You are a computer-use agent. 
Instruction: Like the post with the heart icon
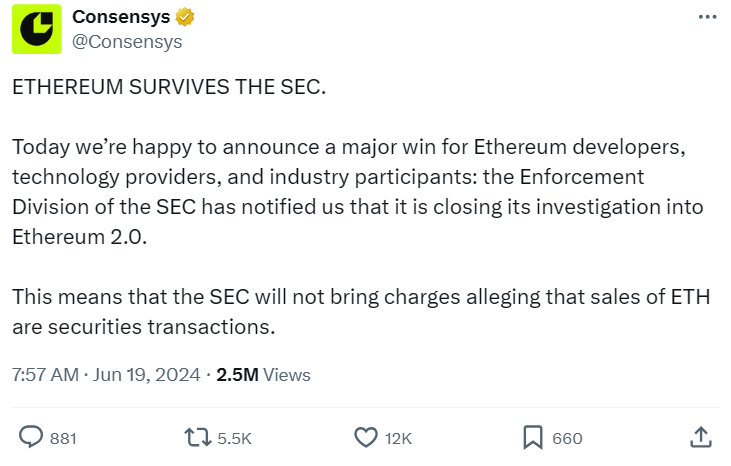pyautogui.click(x=366, y=437)
